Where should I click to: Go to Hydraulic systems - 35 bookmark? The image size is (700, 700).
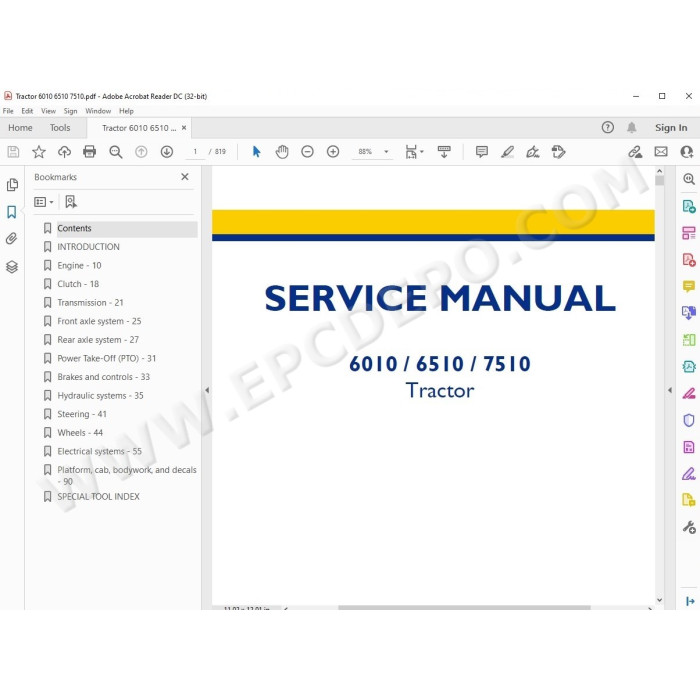pos(100,396)
